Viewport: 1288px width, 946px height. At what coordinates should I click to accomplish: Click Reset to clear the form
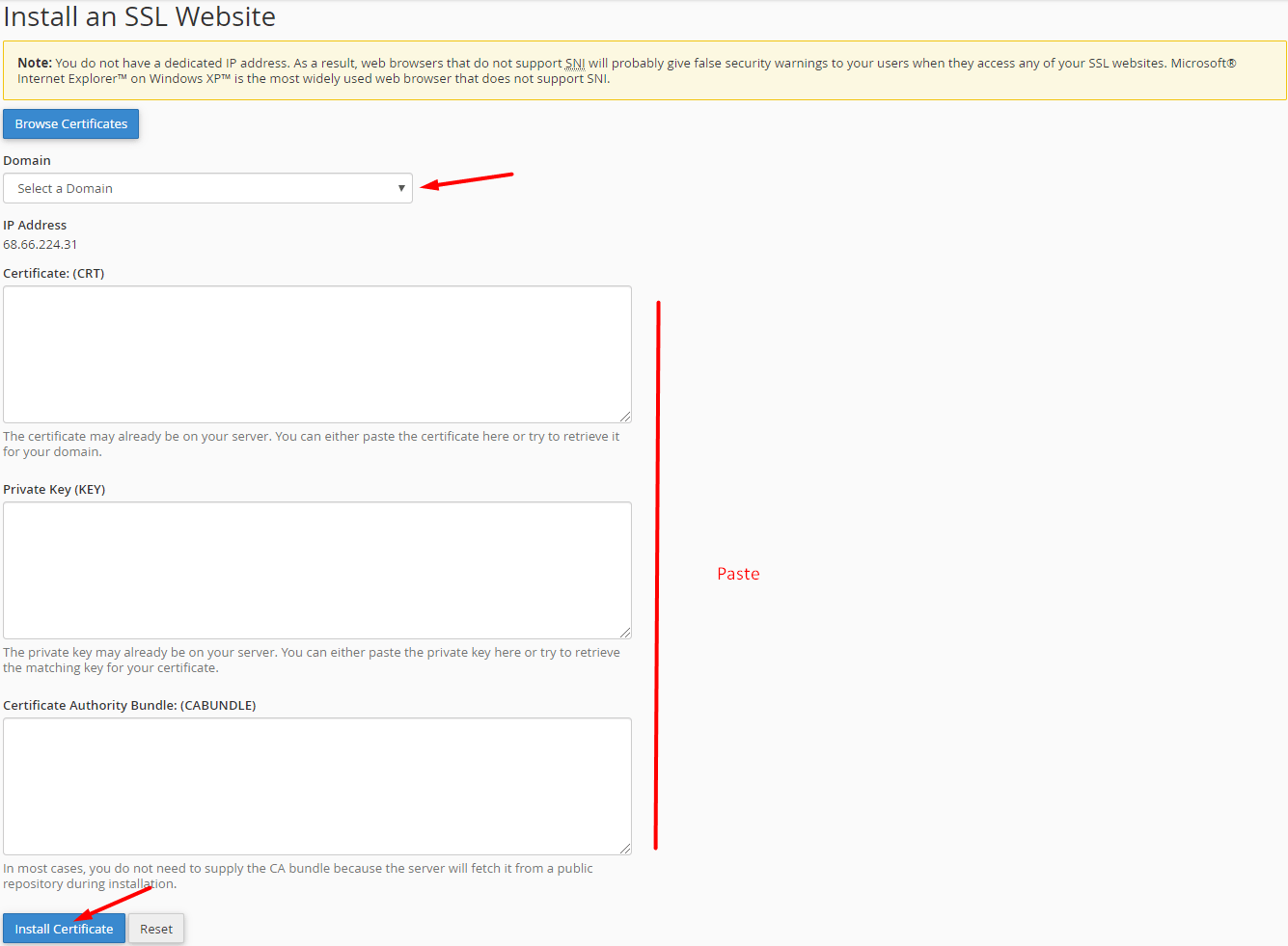pos(155,928)
